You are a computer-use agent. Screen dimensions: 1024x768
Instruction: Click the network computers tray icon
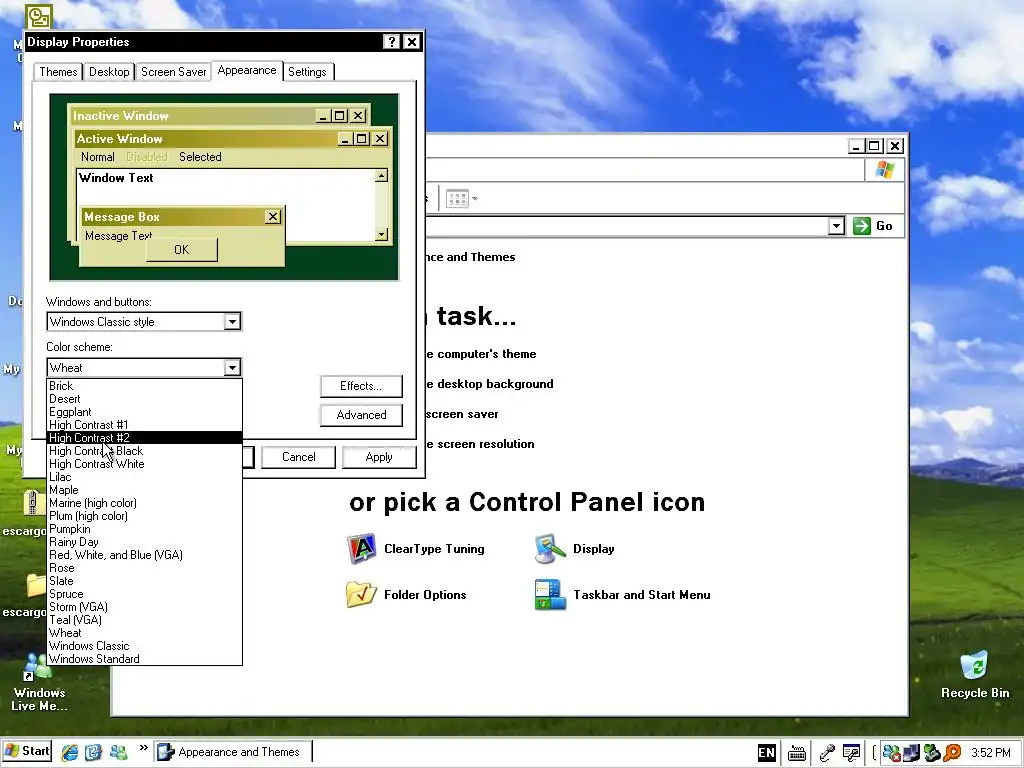click(x=912, y=753)
